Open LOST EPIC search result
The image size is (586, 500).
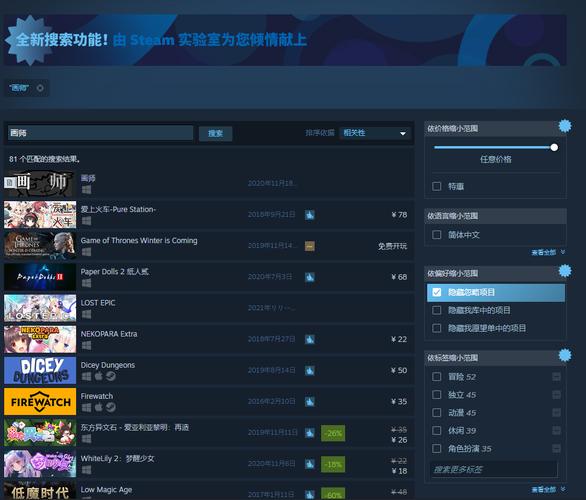pyautogui.click(x=209, y=308)
